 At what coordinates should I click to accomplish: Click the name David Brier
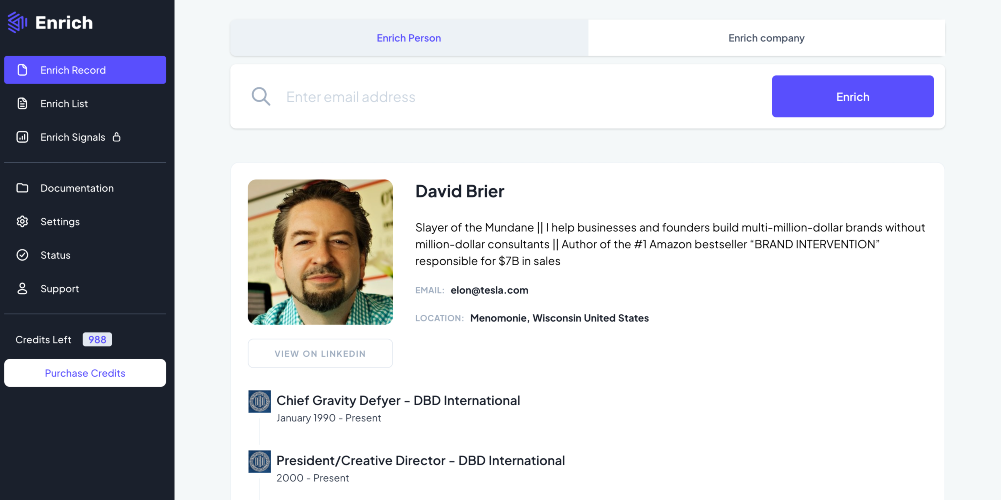pos(460,191)
